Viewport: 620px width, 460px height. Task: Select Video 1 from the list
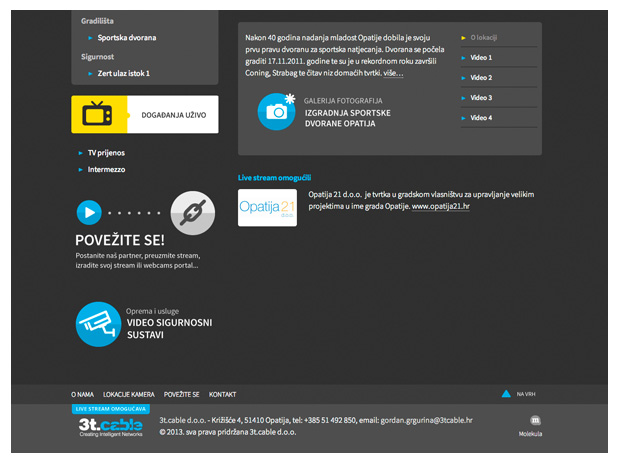point(481,58)
